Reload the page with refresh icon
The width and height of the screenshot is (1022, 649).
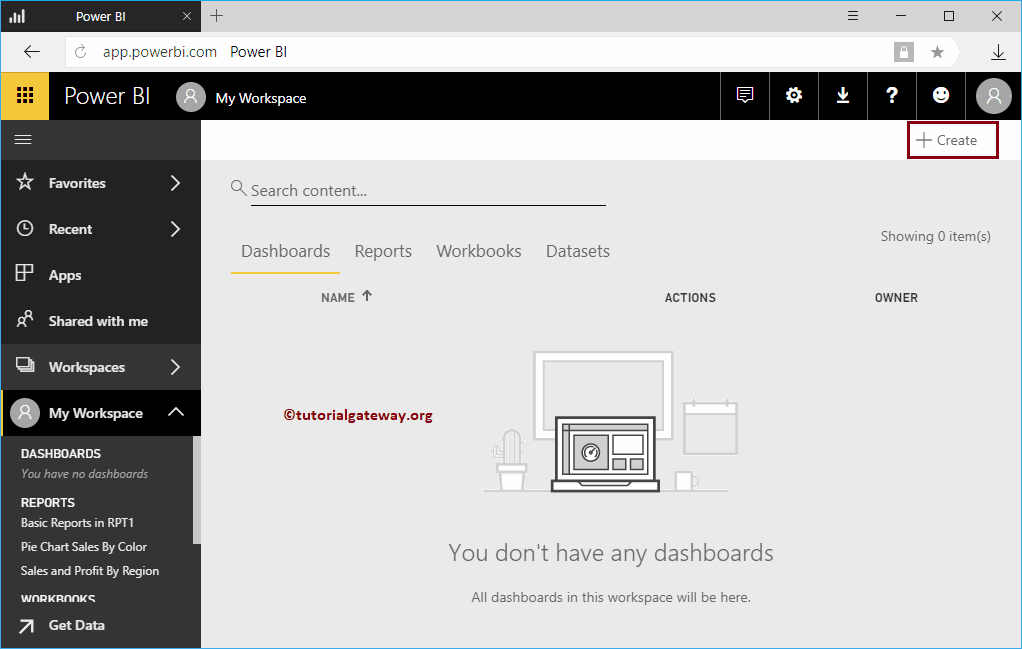(x=81, y=52)
